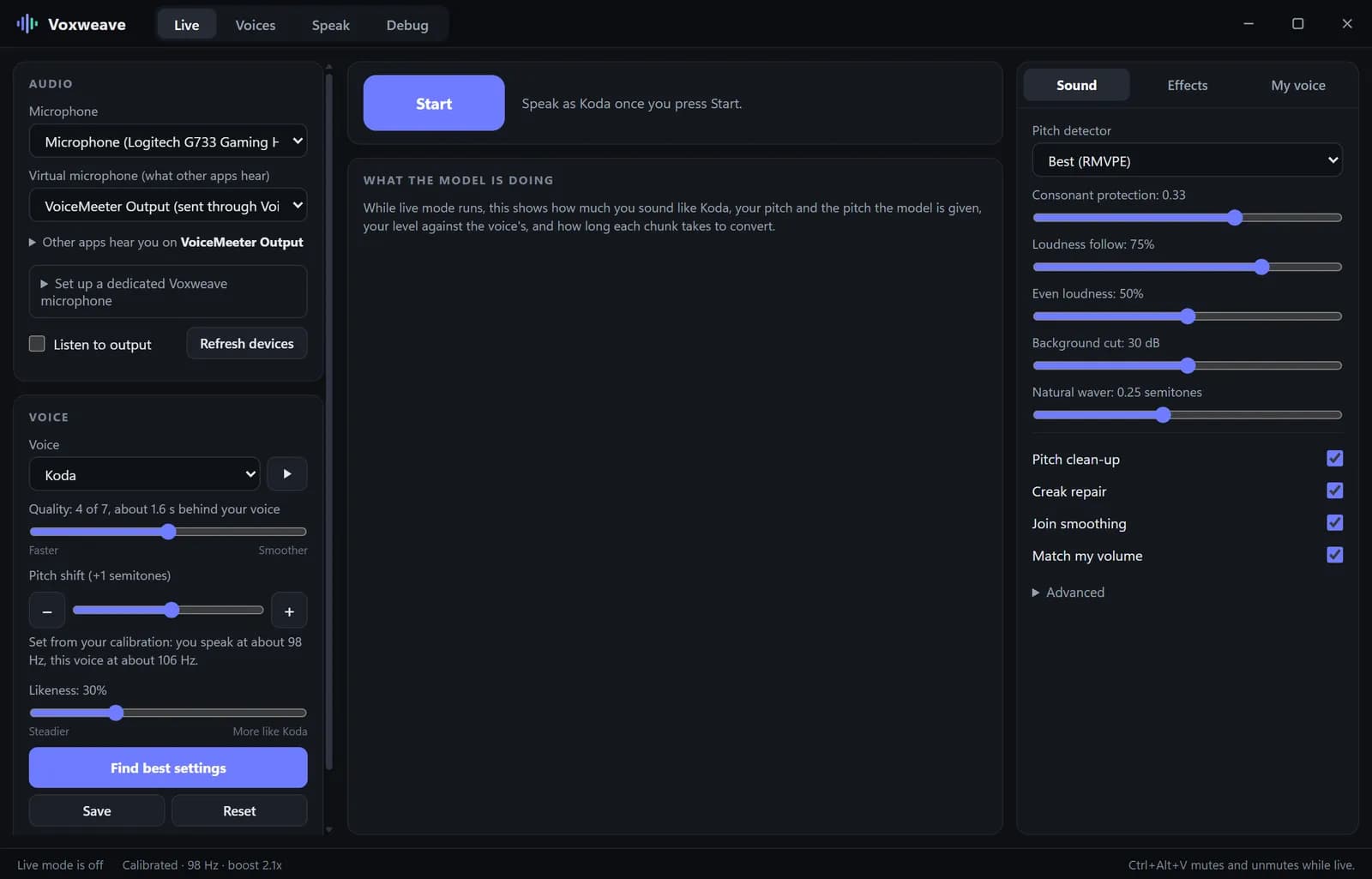This screenshot has height=879, width=1372.
Task: Toggle Listen to output checkbox
Action: point(37,344)
